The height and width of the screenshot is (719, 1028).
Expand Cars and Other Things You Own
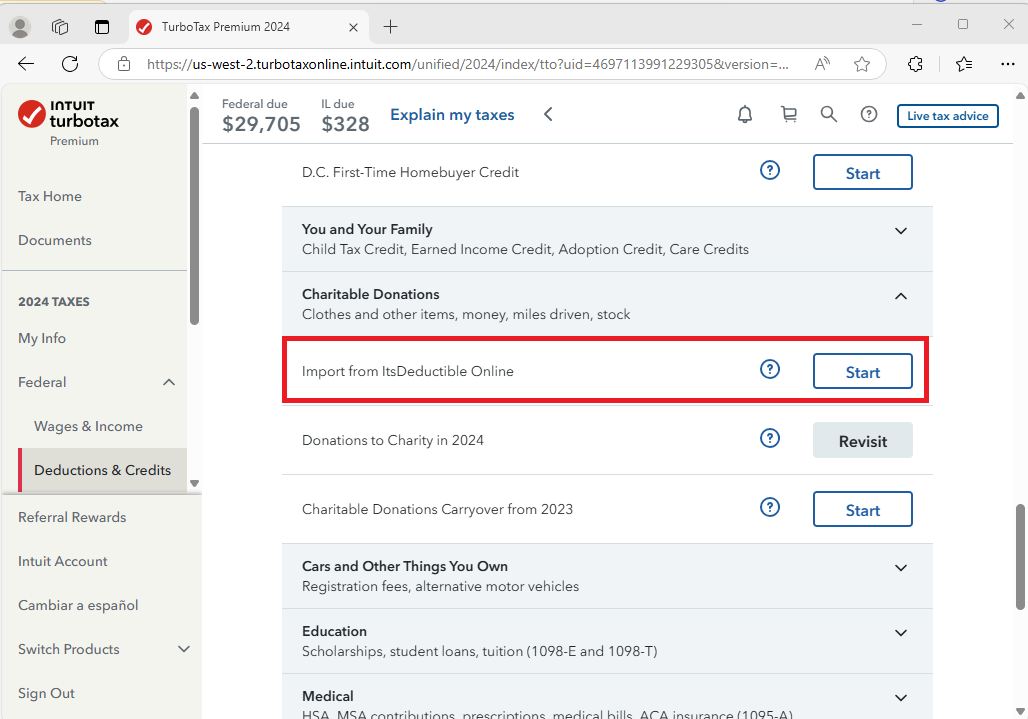(901, 568)
